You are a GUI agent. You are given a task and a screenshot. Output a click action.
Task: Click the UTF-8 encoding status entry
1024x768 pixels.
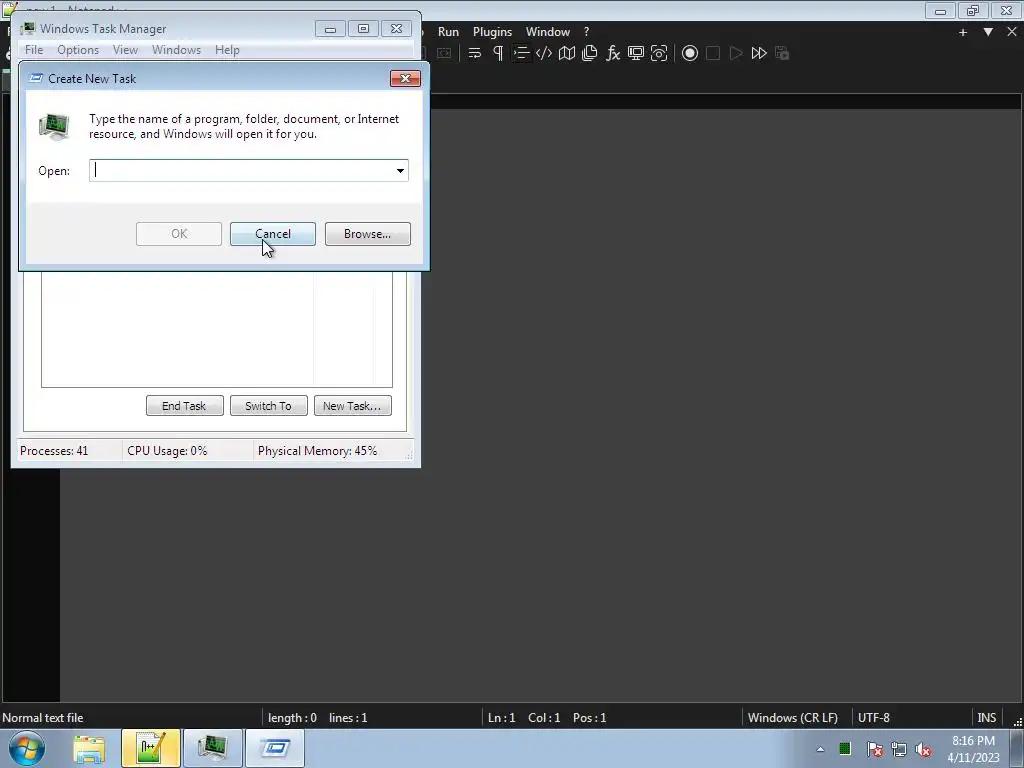[x=874, y=718]
